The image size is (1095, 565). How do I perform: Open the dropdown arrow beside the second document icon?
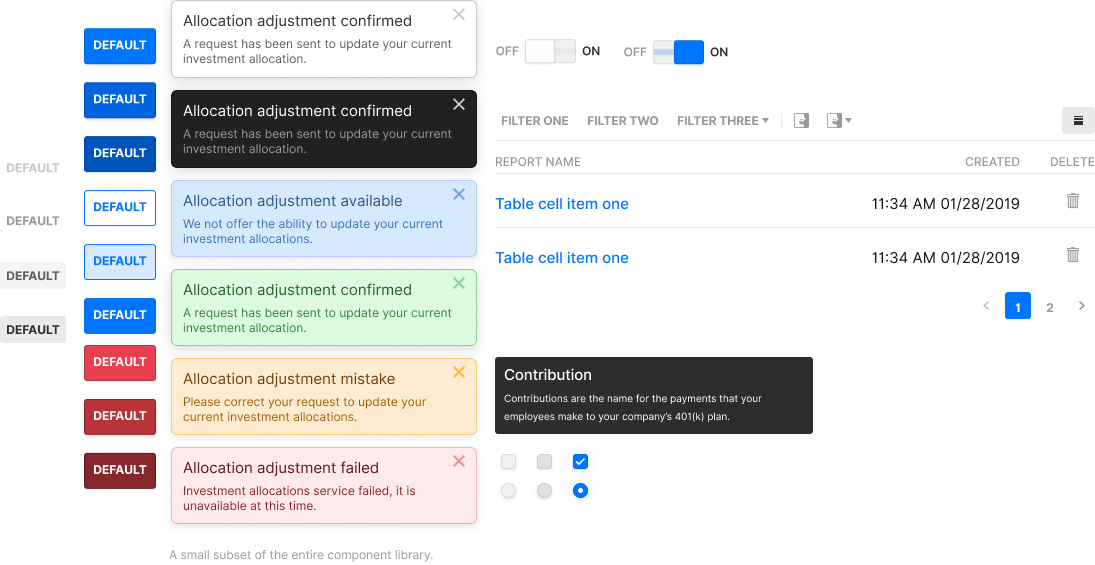coord(848,121)
